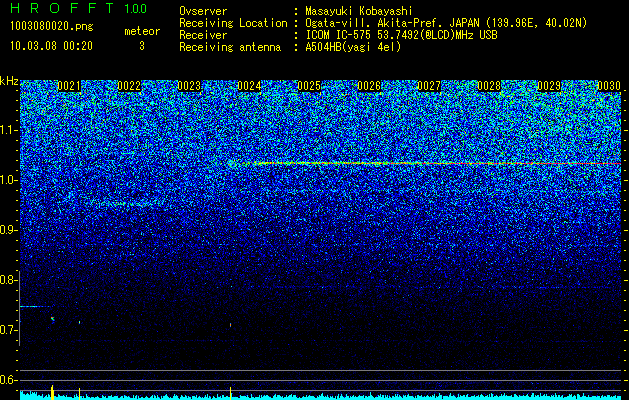This screenshot has height=400, width=629.
Task: Click the 0.8 frequency axis label
Action: [8, 280]
